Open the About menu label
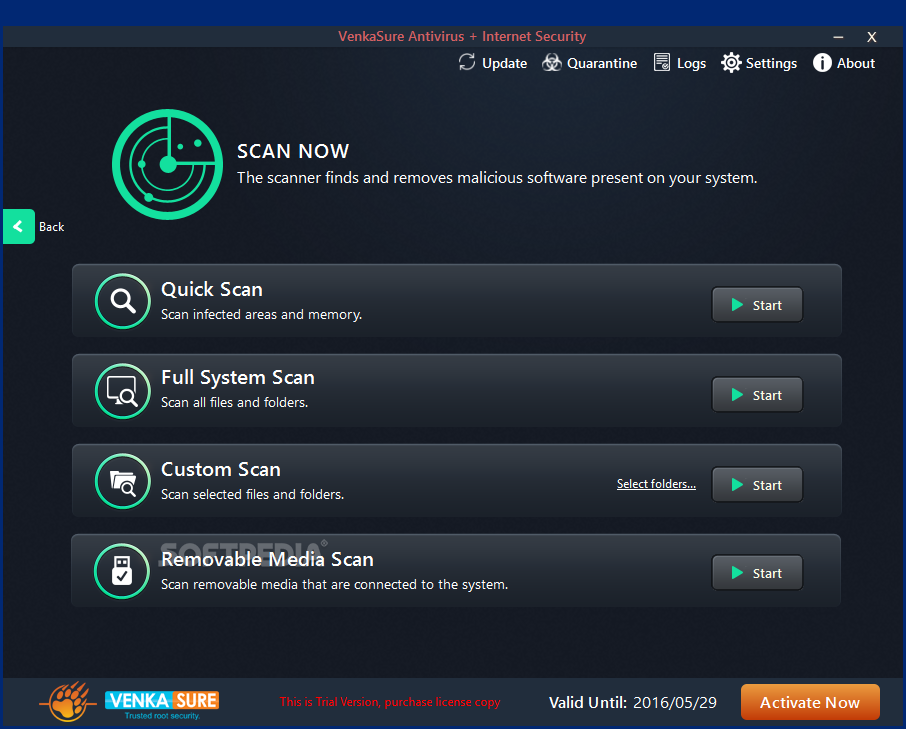The width and height of the screenshot is (906, 729). (856, 64)
